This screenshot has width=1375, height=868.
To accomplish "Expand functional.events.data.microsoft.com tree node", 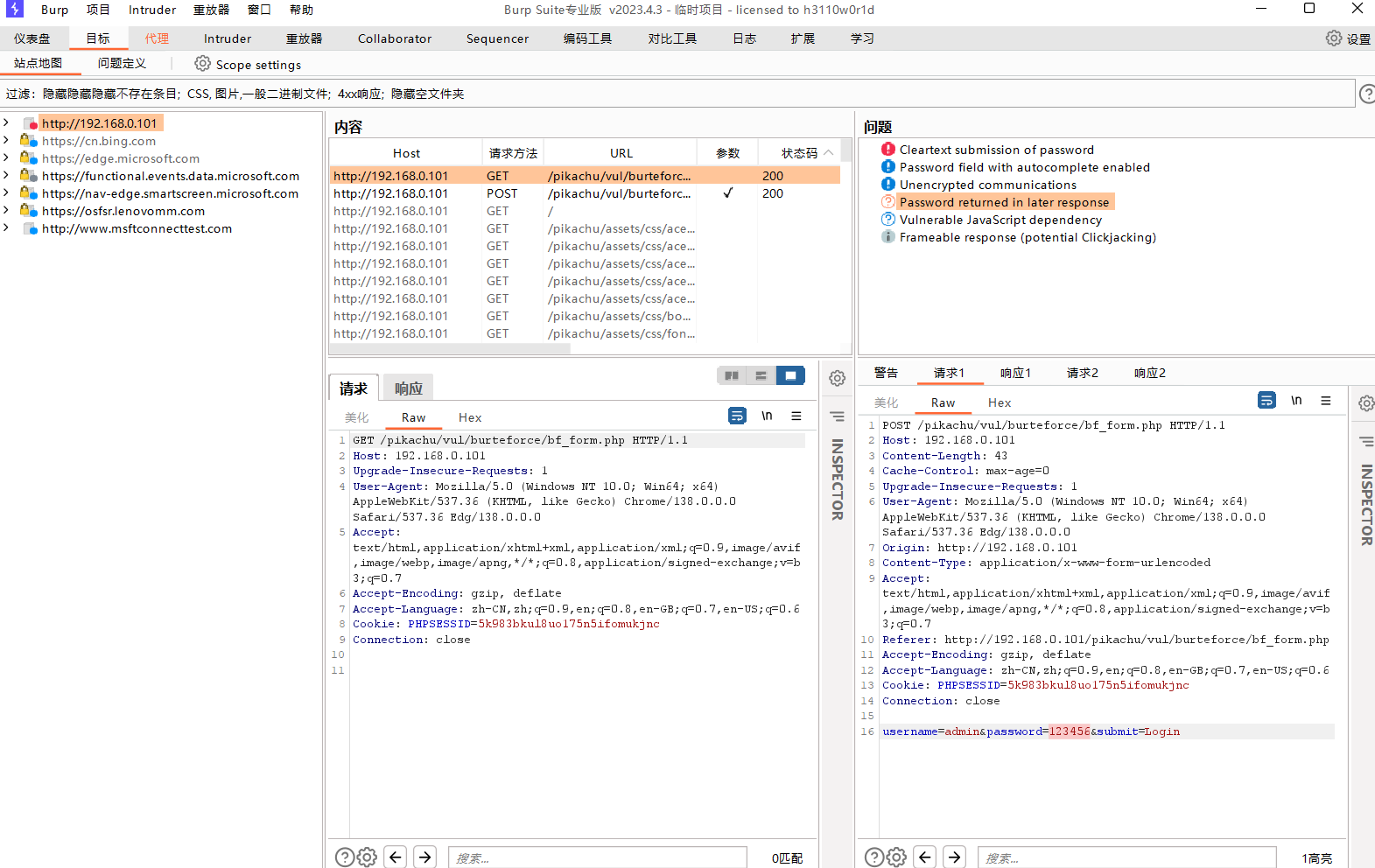I will tap(6, 175).
